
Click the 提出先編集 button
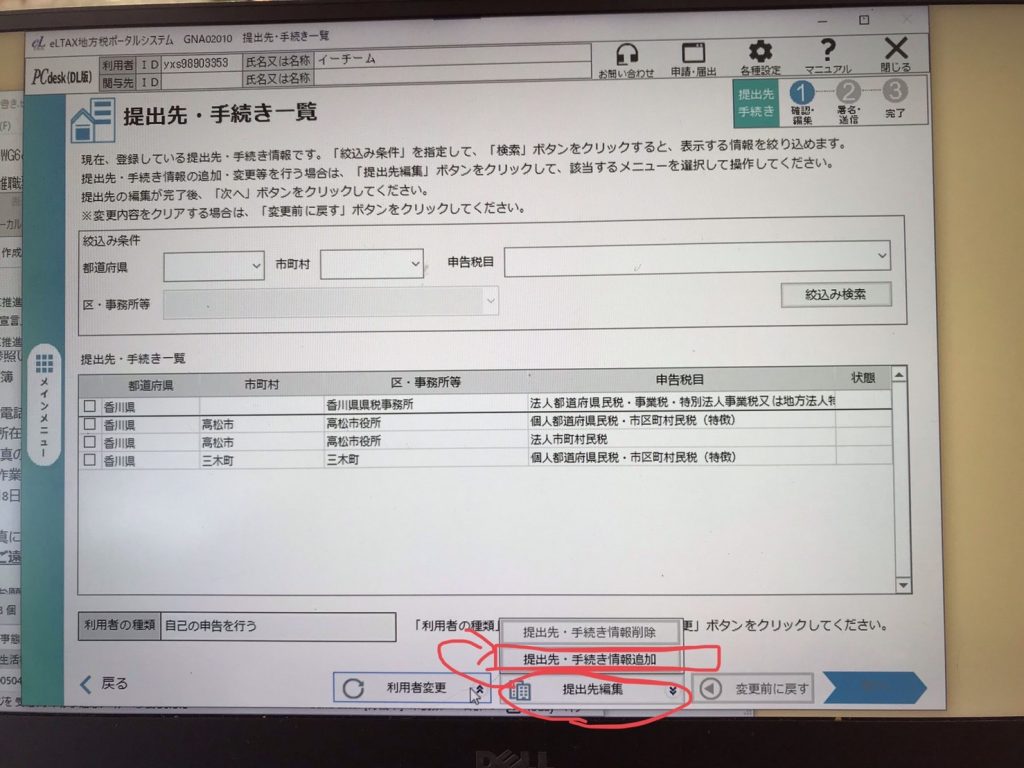click(x=593, y=690)
